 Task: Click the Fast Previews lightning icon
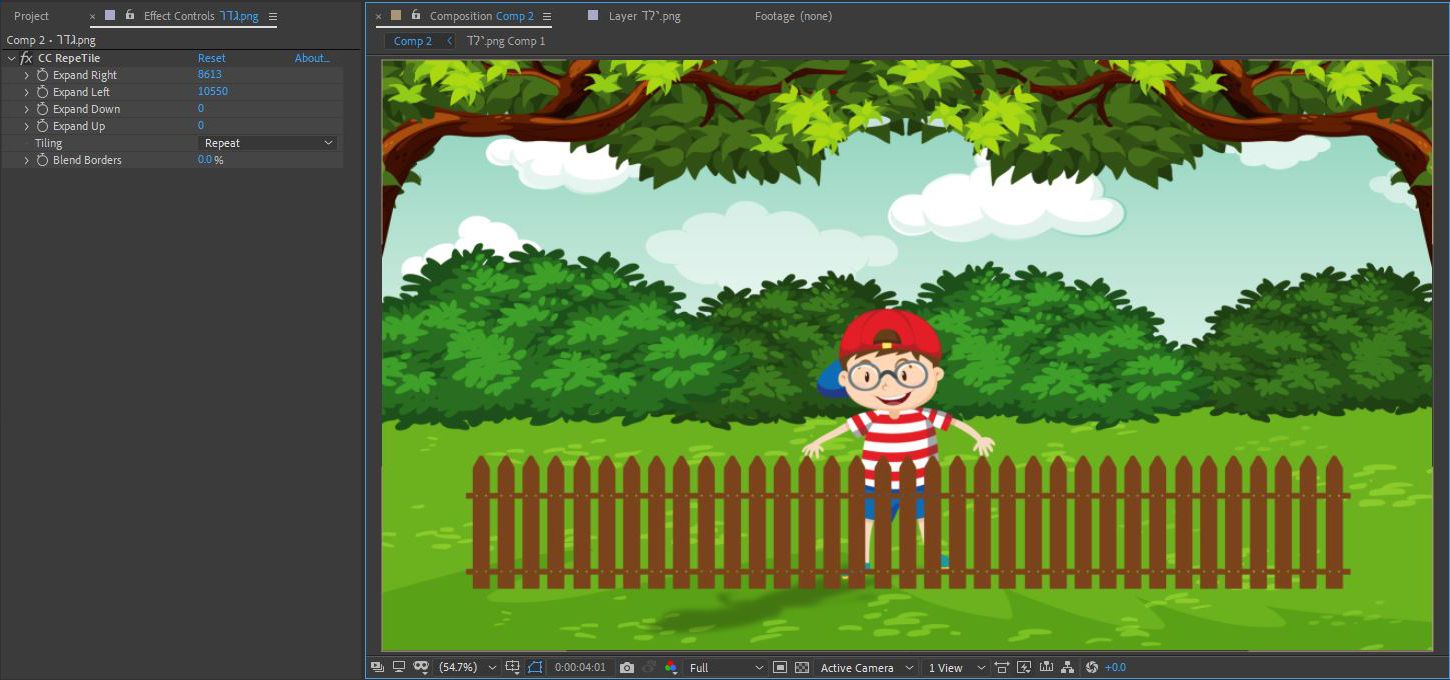(x=1024, y=667)
